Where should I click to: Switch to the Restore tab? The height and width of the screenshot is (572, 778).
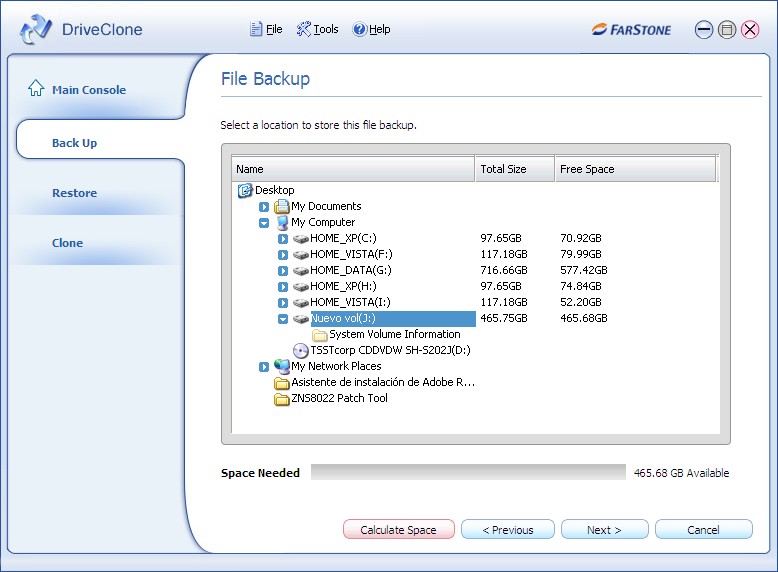[x=74, y=193]
